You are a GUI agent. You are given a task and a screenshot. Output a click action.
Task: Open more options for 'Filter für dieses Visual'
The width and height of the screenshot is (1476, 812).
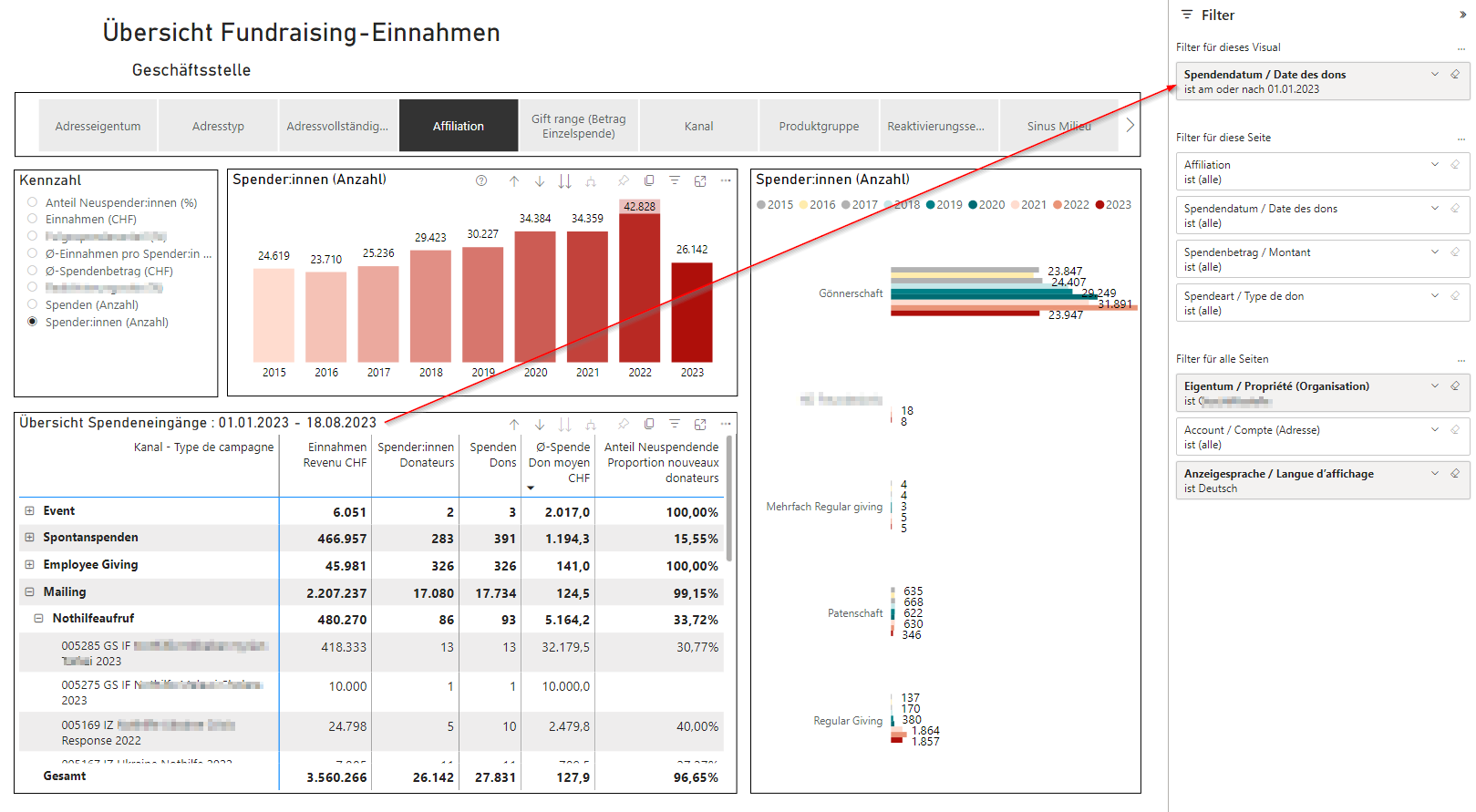[x=1461, y=48]
